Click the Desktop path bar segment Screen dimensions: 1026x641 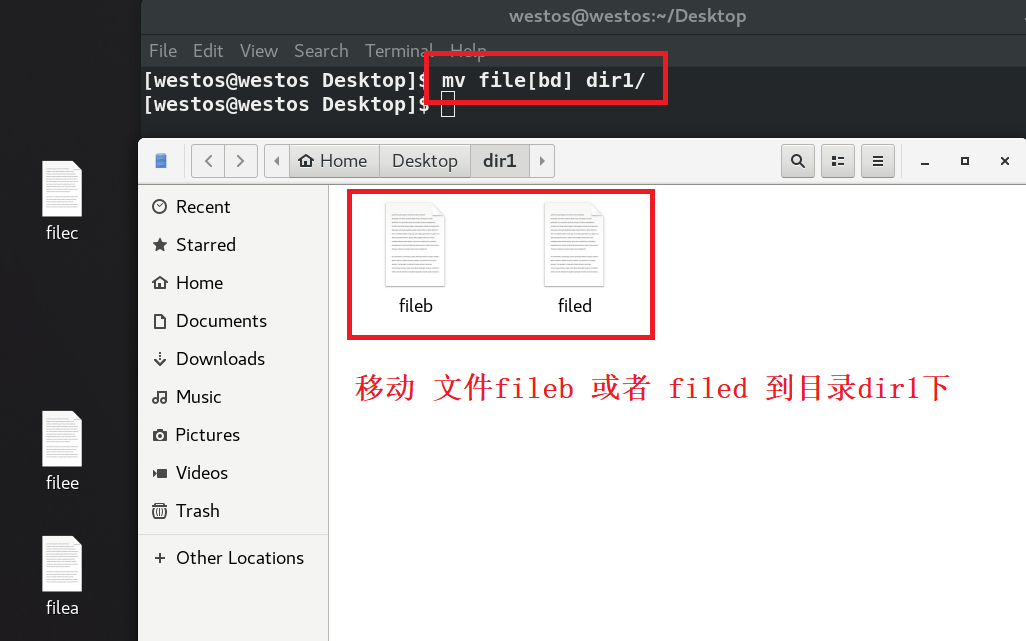pos(425,161)
